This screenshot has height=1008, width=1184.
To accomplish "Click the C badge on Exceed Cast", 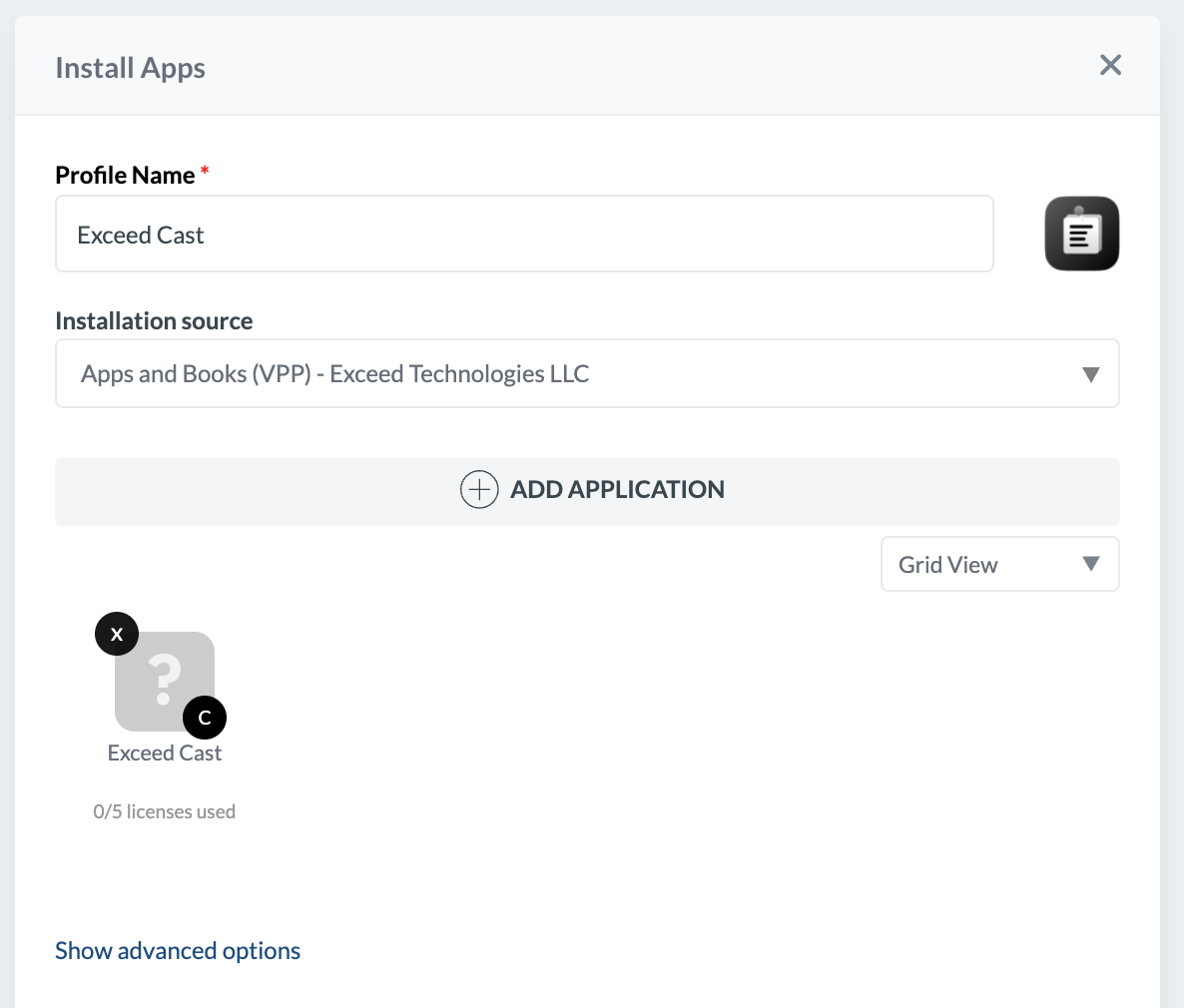I will (x=205, y=718).
